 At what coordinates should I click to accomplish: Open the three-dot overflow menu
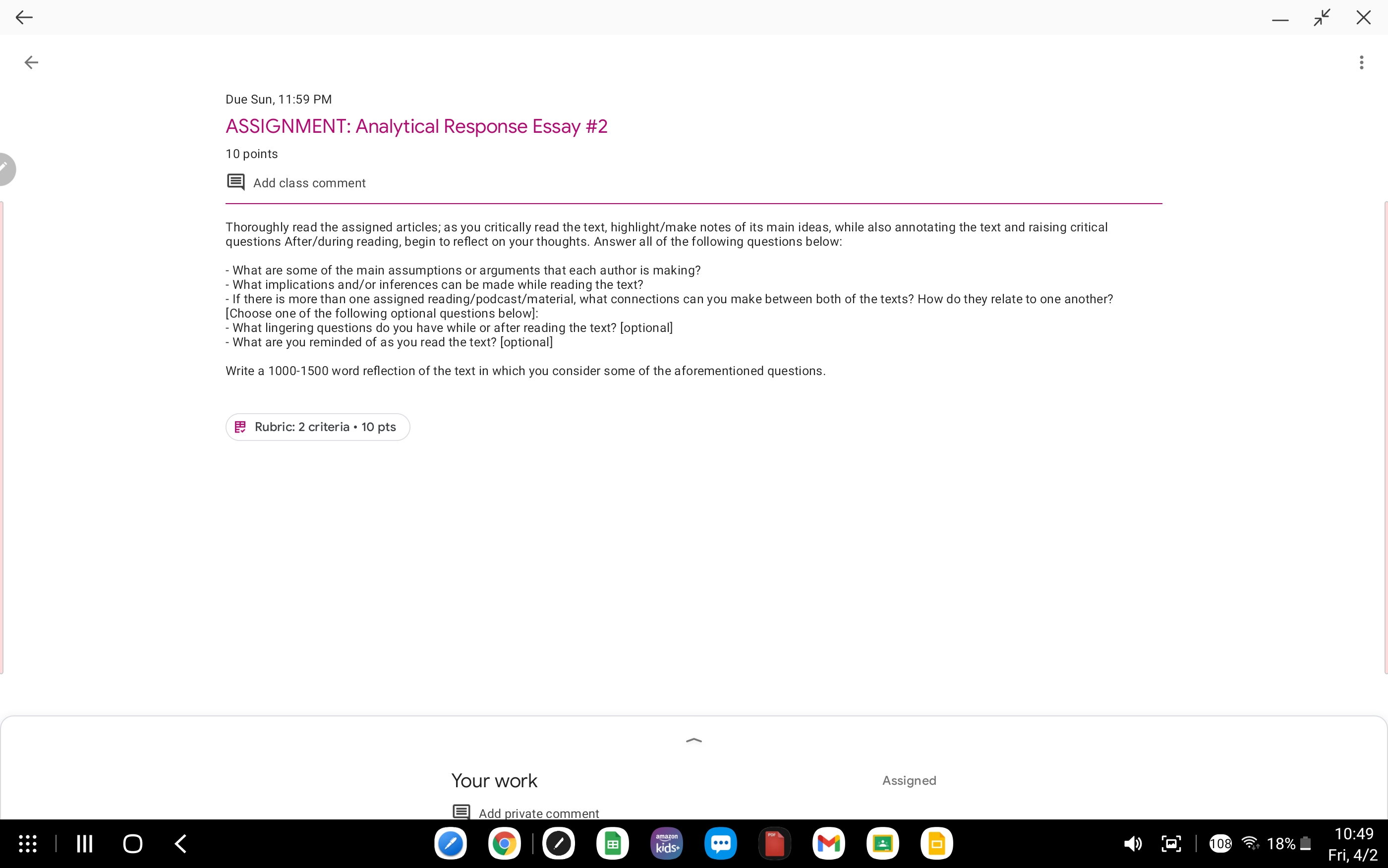(1361, 62)
